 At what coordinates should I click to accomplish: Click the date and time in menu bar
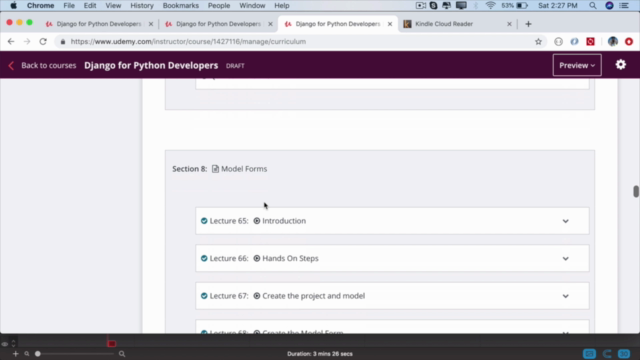point(558,6)
